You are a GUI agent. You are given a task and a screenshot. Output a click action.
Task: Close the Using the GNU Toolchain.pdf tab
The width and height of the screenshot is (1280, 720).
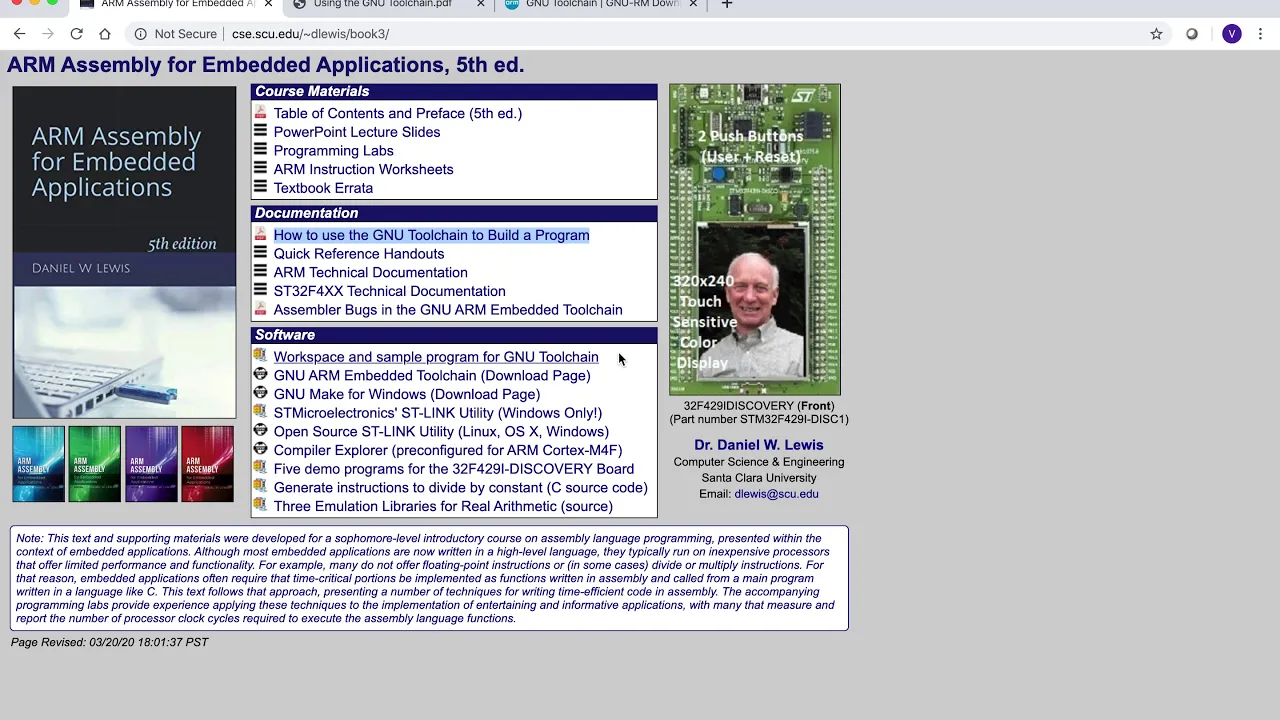coord(481,4)
